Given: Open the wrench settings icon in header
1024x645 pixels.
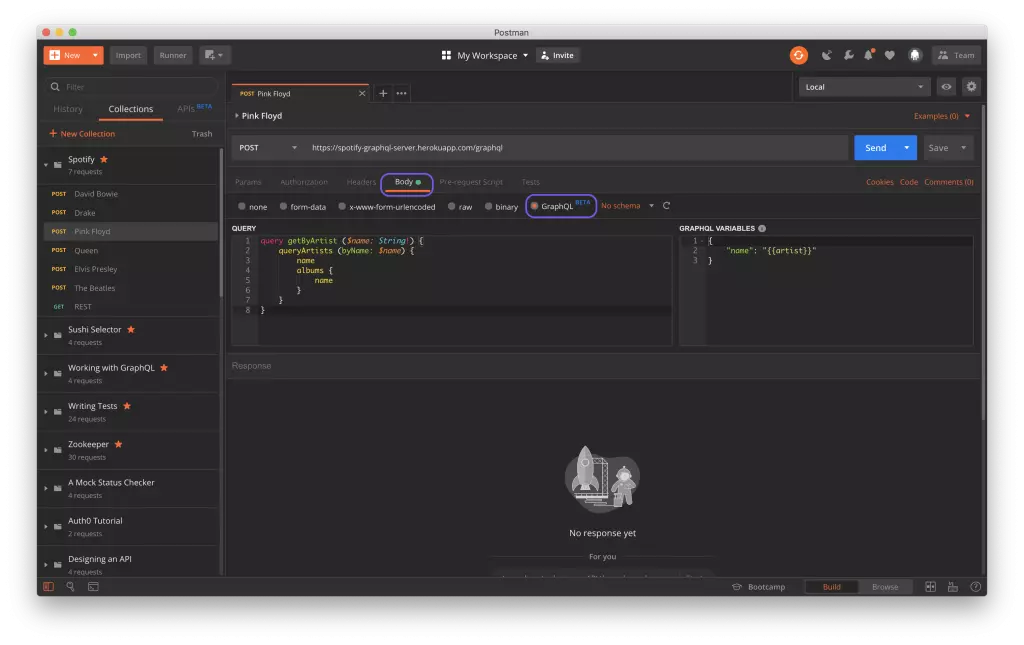Looking at the screenshot, I should pyautogui.click(x=848, y=55).
